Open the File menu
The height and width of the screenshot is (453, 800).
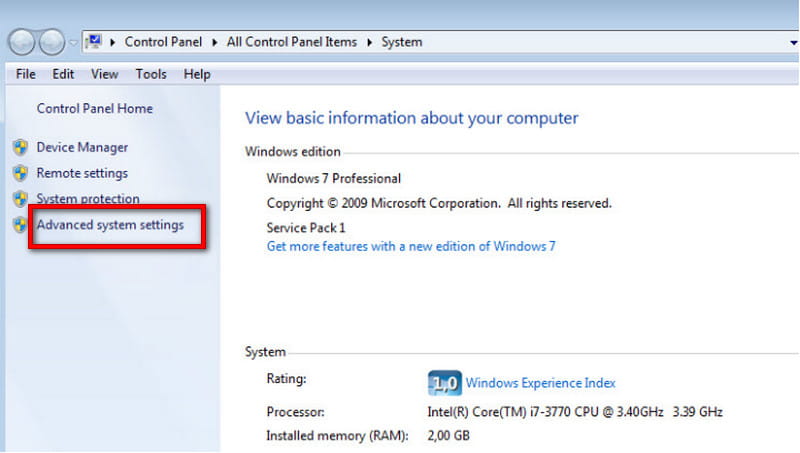point(26,74)
